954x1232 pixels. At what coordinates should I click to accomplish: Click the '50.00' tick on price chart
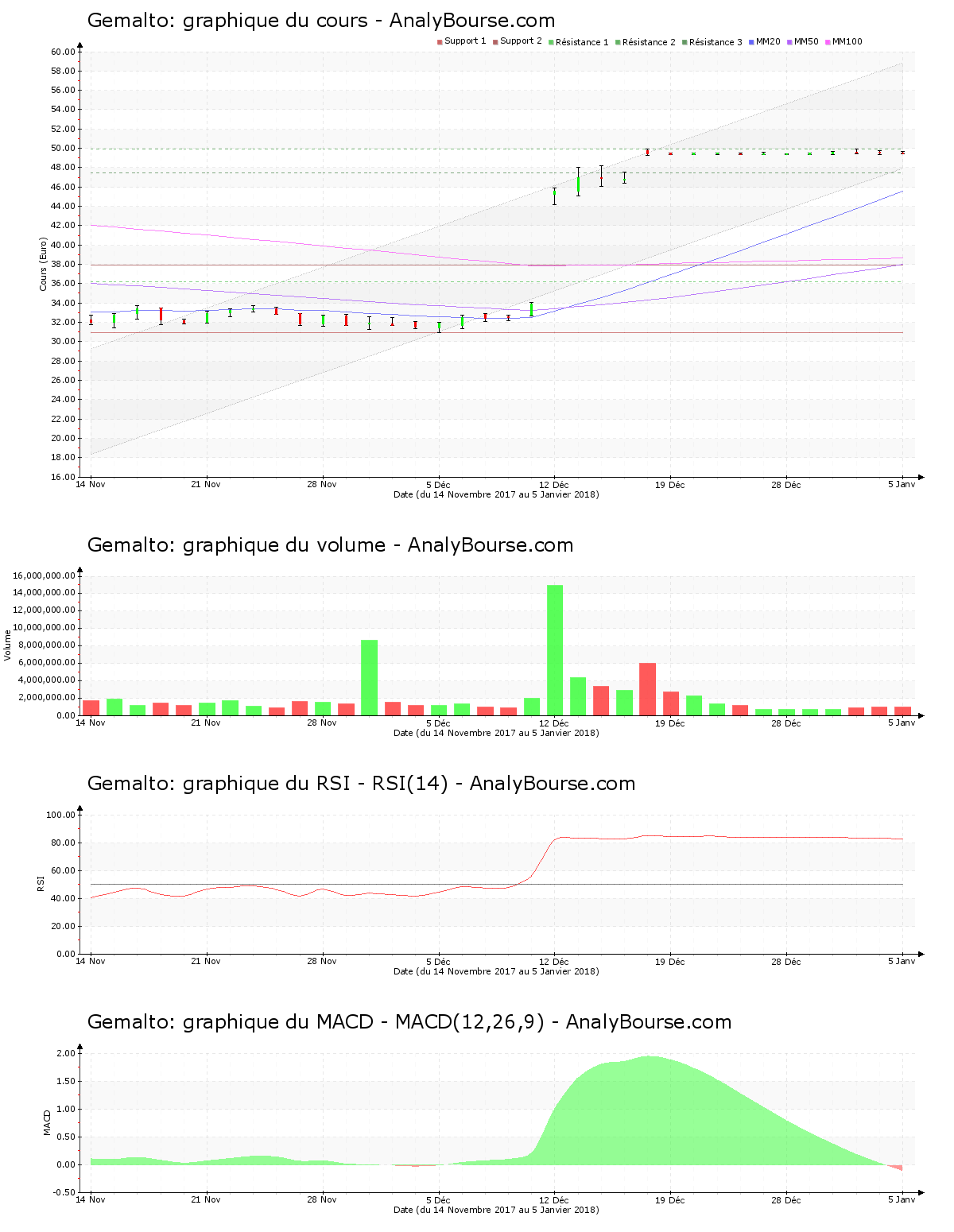point(64,148)
